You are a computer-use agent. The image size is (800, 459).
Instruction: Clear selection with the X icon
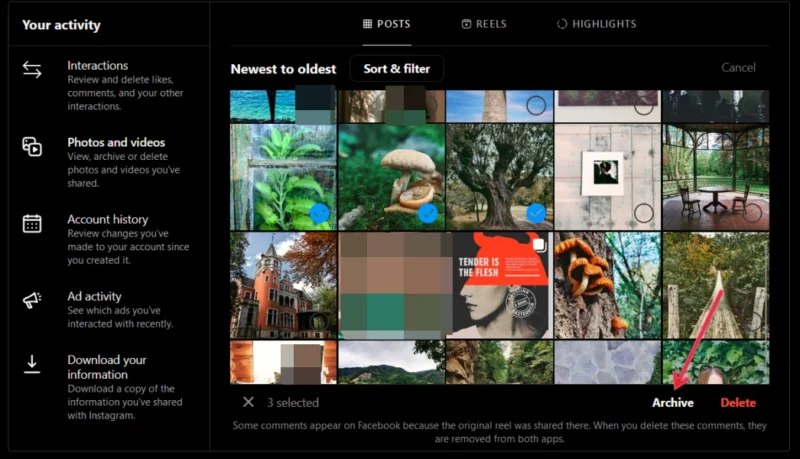(248, 402)
